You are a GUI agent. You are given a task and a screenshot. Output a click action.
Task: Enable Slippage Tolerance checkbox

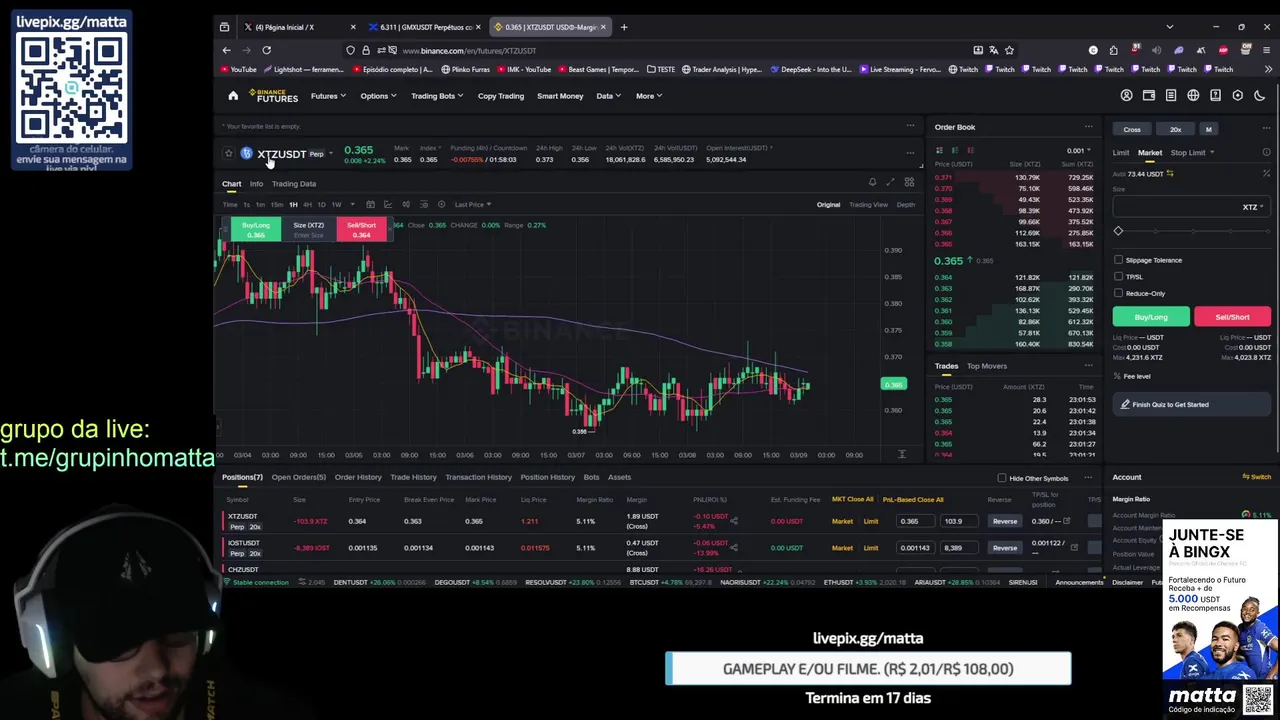pyautogui.click(x=1118, y=260)
